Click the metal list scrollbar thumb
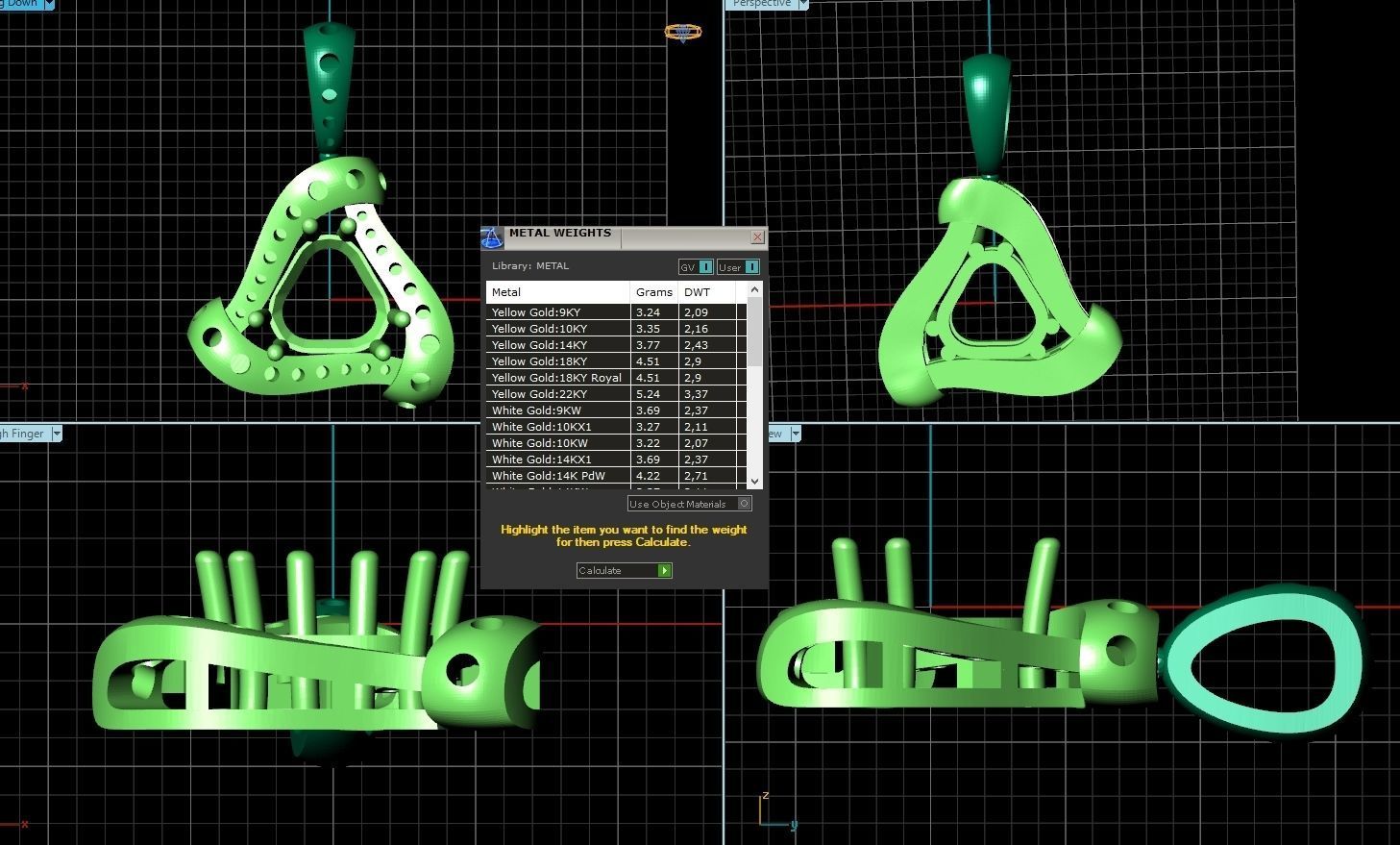 click(754, 331)
